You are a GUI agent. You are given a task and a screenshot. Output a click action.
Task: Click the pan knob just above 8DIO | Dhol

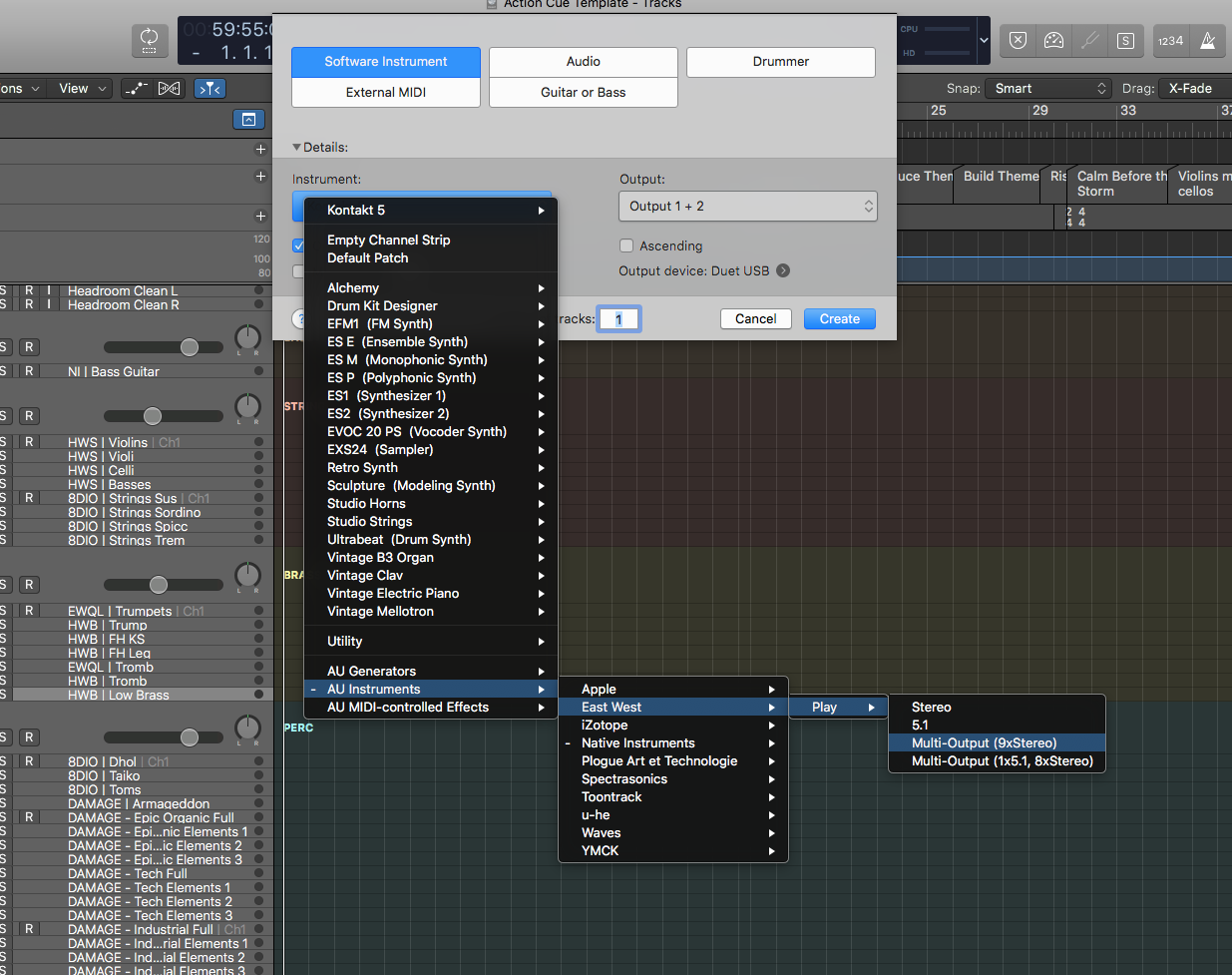tap(247, 729)
